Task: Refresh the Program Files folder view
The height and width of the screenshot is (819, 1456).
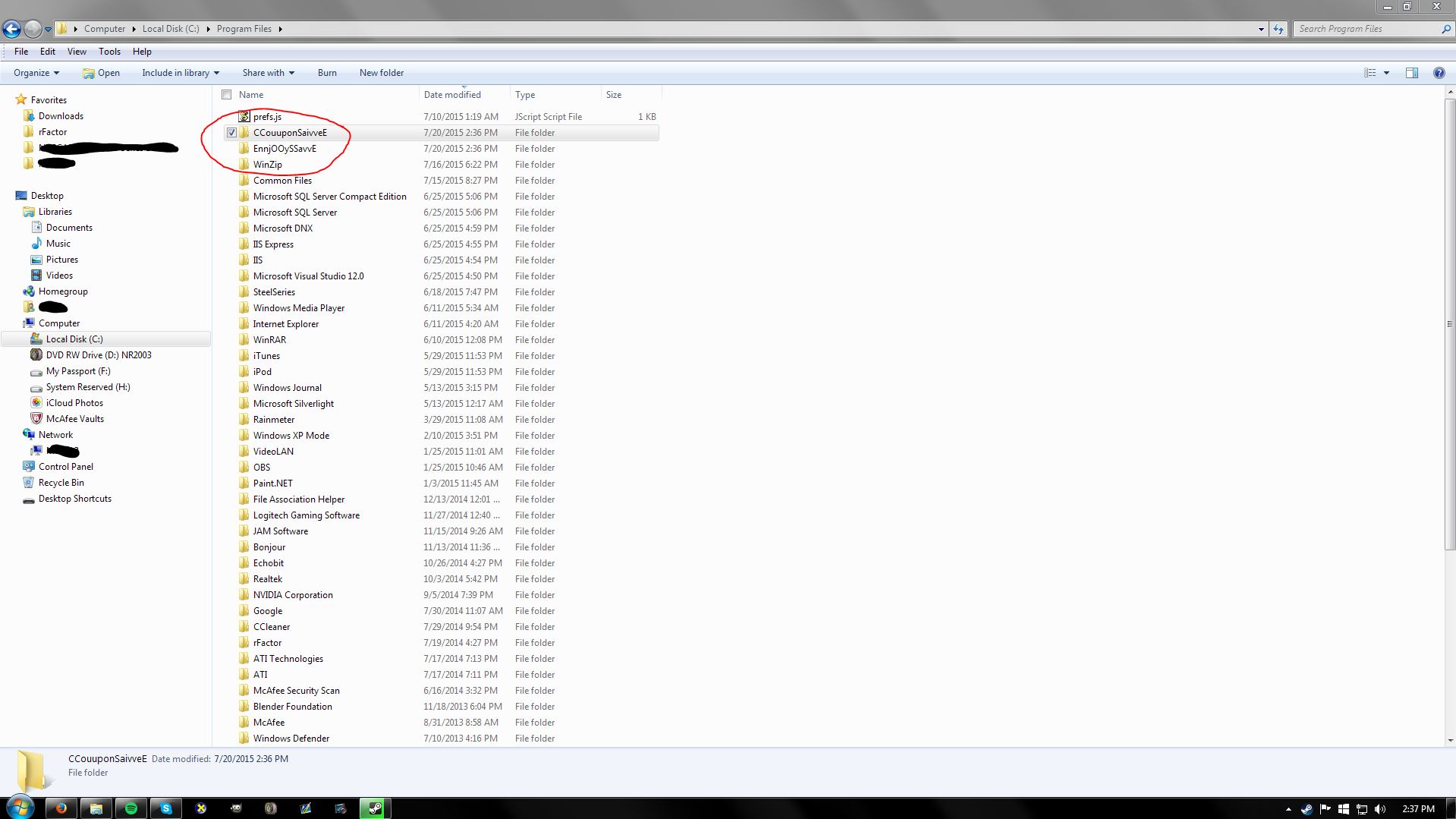Action: pyautogui.click(x=1278, y=29)
